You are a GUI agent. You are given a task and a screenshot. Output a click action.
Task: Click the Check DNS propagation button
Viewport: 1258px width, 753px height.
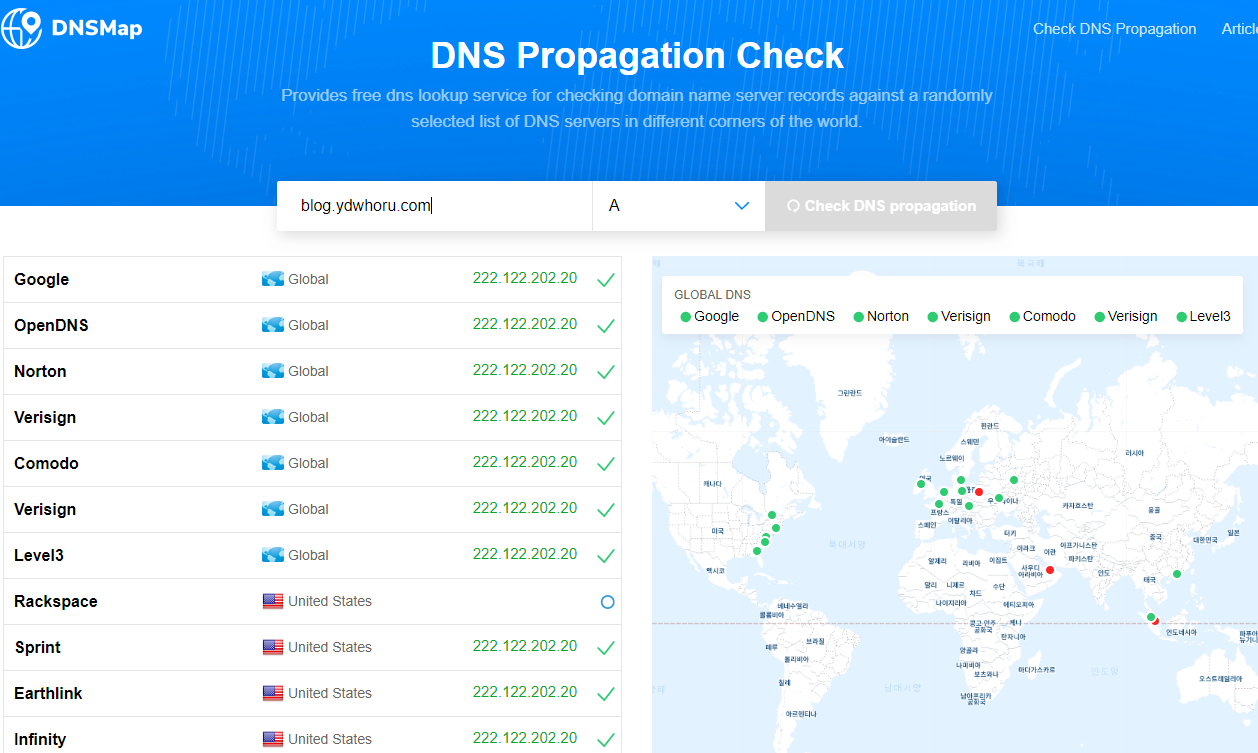click(x=881, y=206)
